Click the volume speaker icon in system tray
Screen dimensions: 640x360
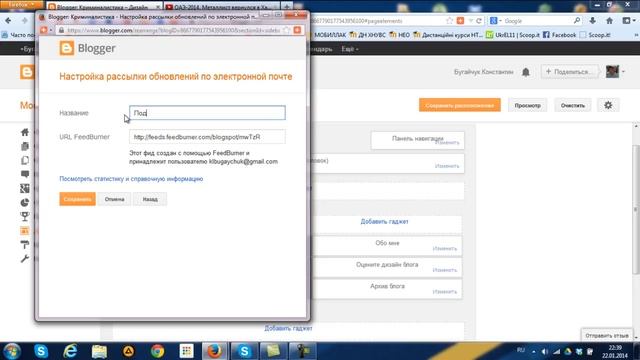pos(545,351)
